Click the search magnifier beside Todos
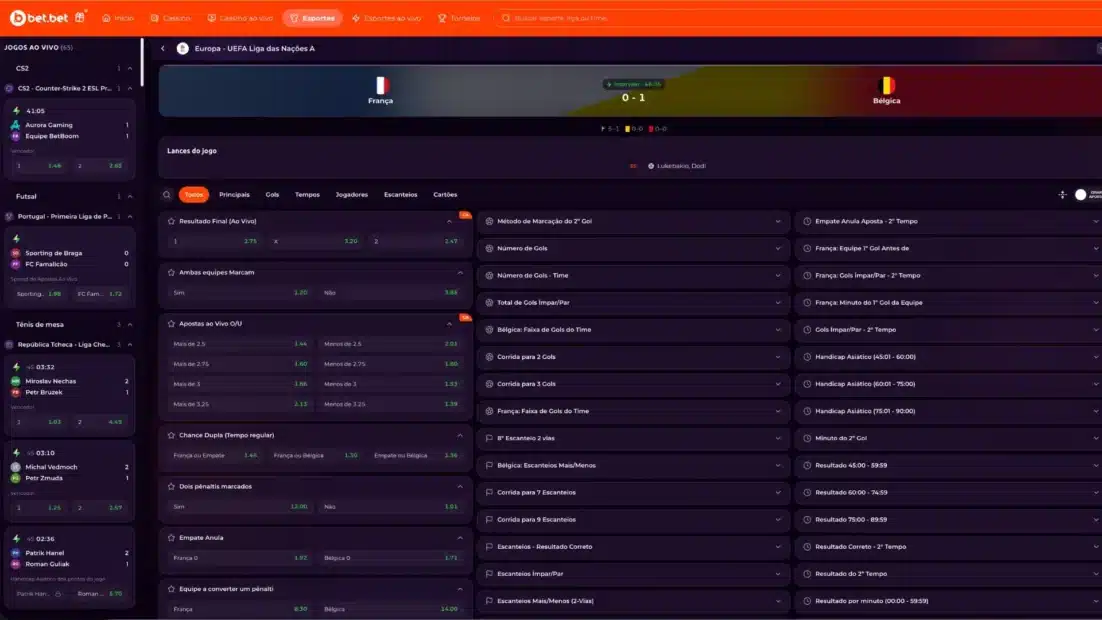The height and width of the screenshot is (620, 1102). pyautogui.click(x=167, y=195)
